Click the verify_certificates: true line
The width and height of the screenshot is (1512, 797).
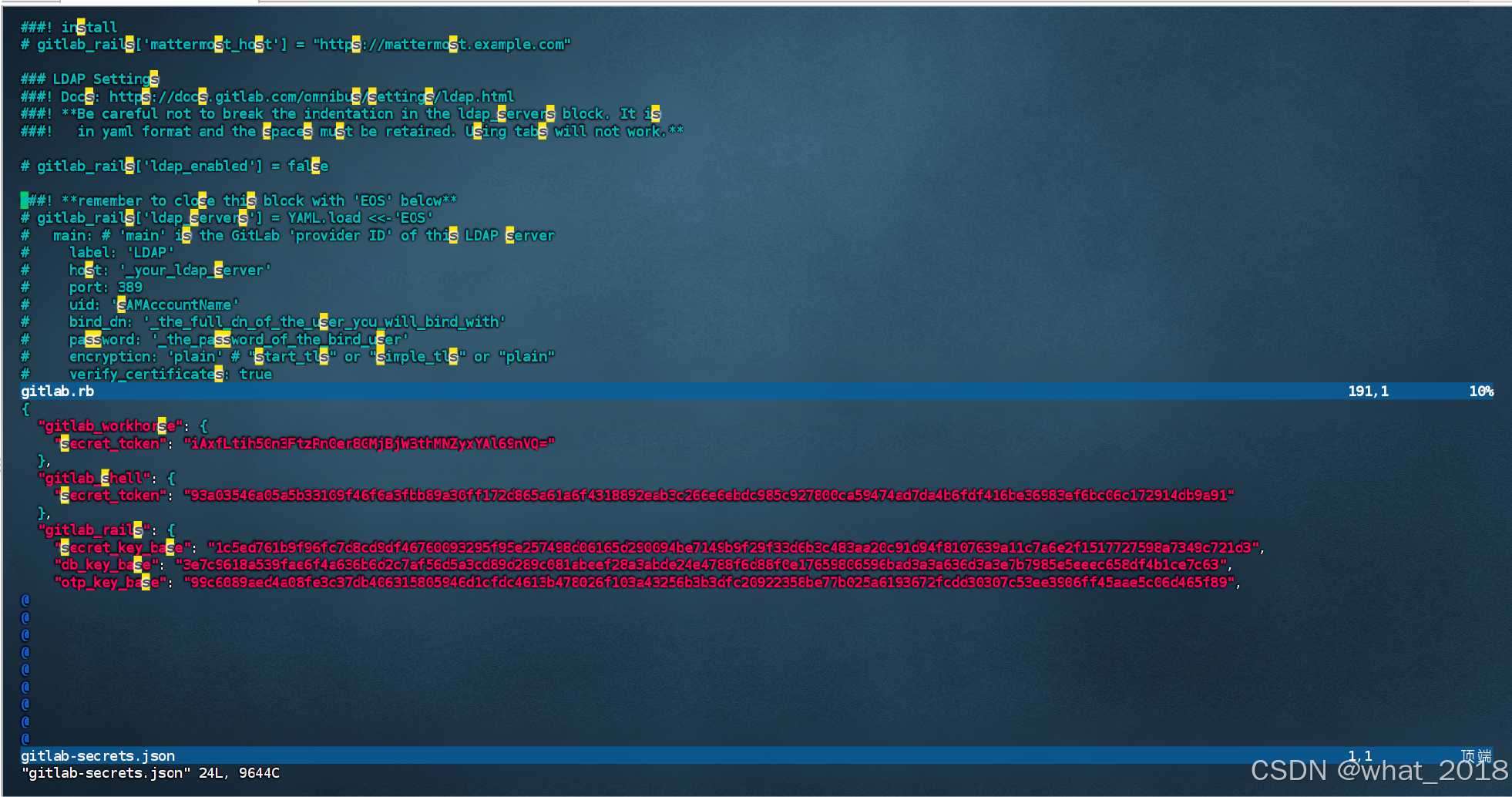click(146, 375)
